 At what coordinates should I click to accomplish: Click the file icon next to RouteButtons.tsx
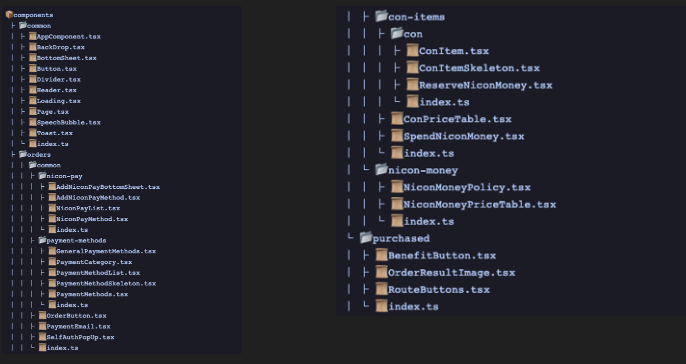382,289
